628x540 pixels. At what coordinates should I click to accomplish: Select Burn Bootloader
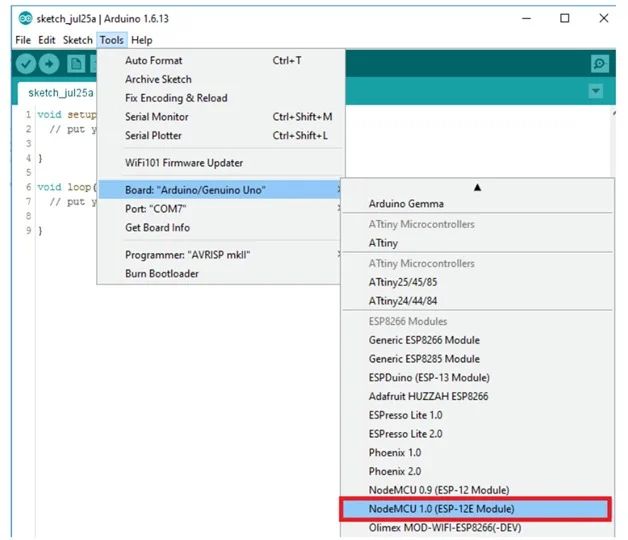220,274
